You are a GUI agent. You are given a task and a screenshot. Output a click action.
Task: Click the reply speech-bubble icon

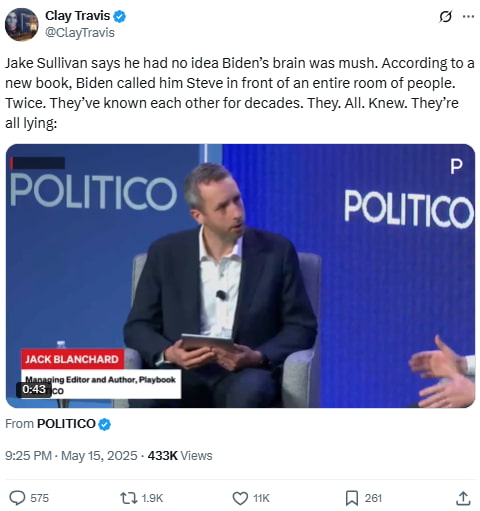(x=17, y=498)
